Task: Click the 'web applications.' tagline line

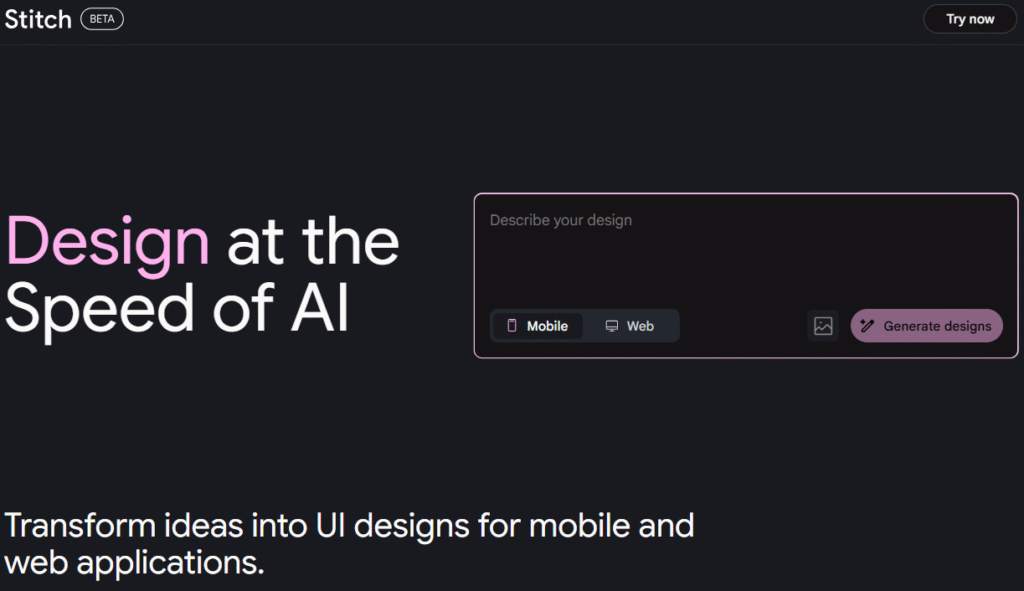Action: 135,563
